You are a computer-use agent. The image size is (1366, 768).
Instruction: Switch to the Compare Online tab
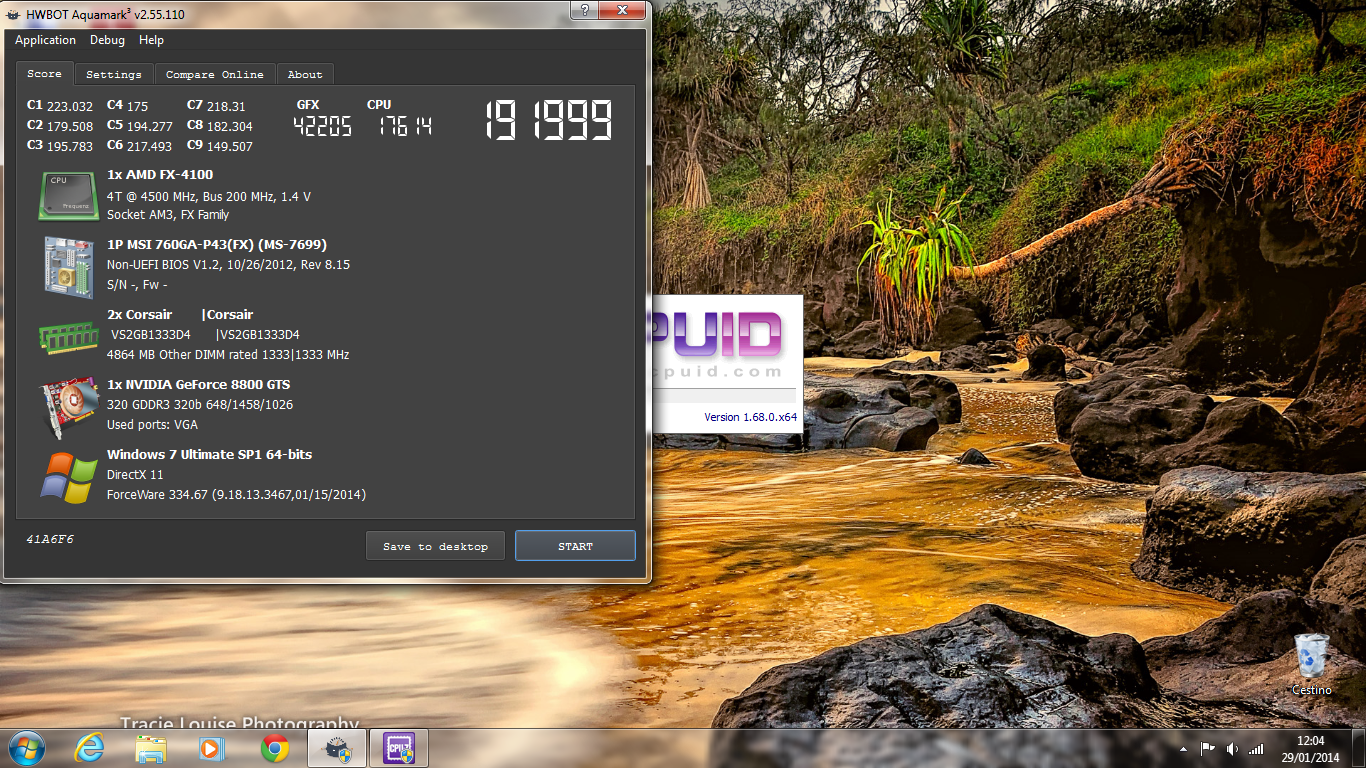[x=215, y=75]
